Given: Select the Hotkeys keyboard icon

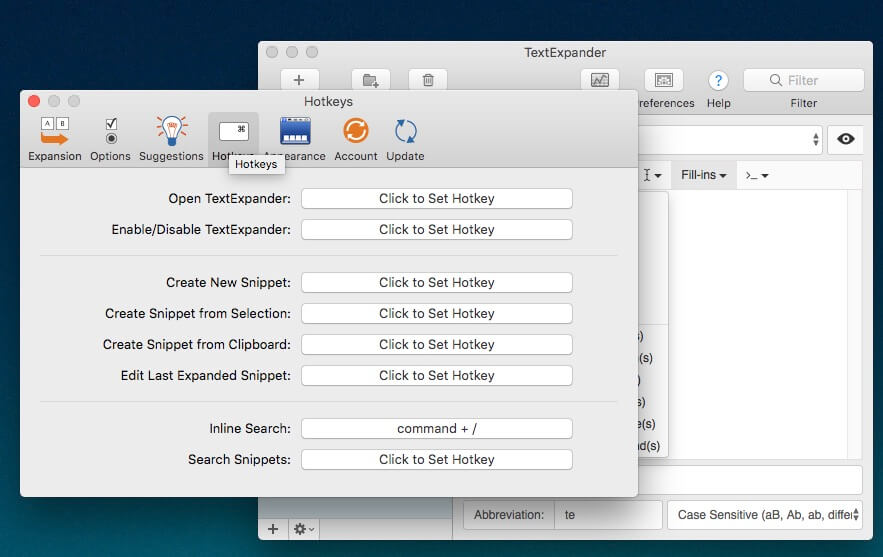Looking at the screenshot, I should click(234, 132).
